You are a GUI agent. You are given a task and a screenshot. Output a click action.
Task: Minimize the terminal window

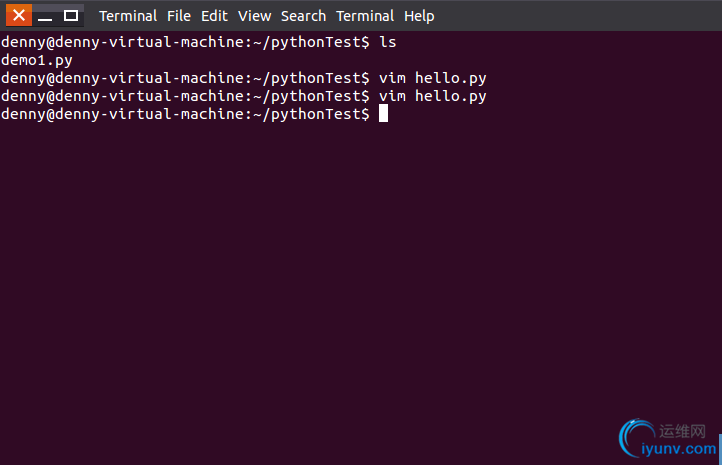click(45, 15)
